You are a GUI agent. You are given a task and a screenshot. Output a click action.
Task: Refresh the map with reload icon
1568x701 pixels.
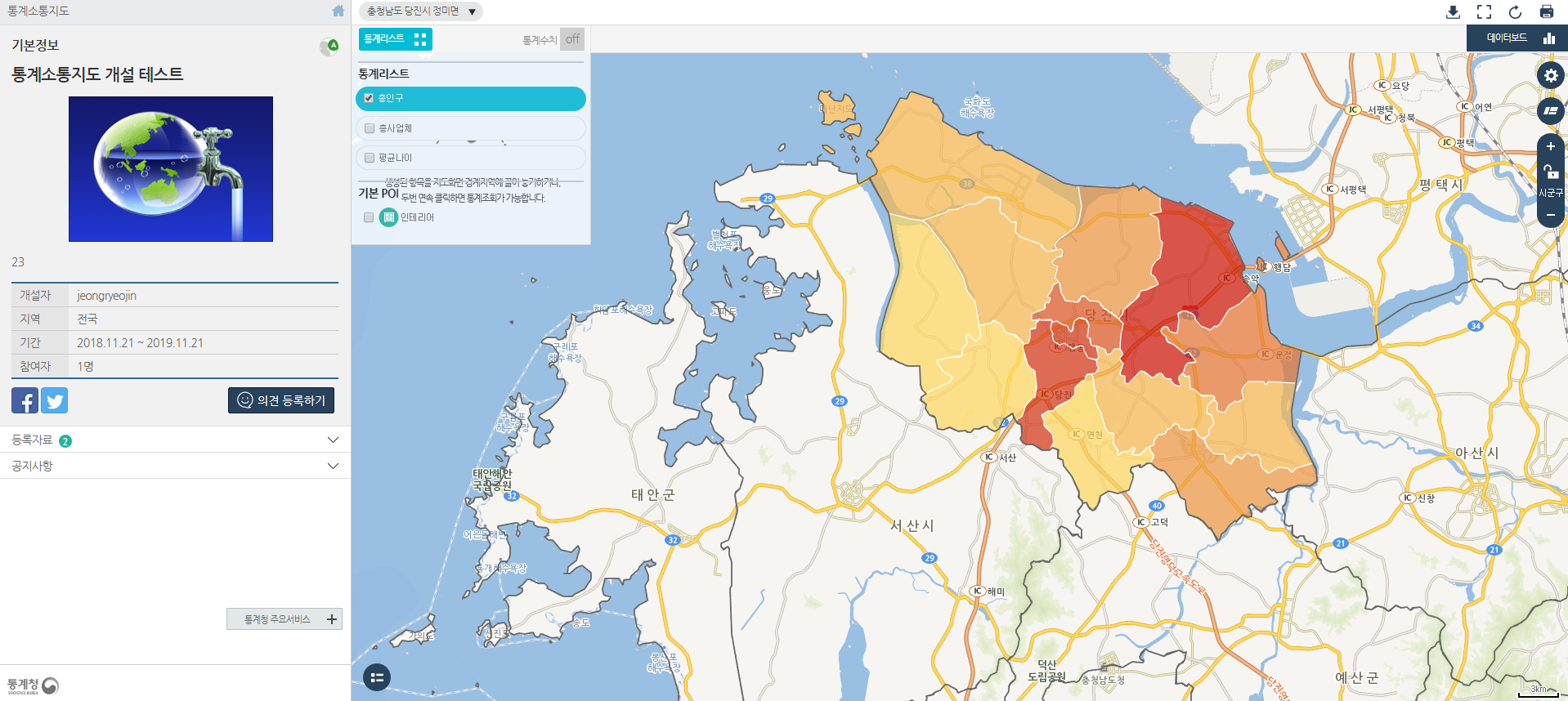coord(1515,11)
